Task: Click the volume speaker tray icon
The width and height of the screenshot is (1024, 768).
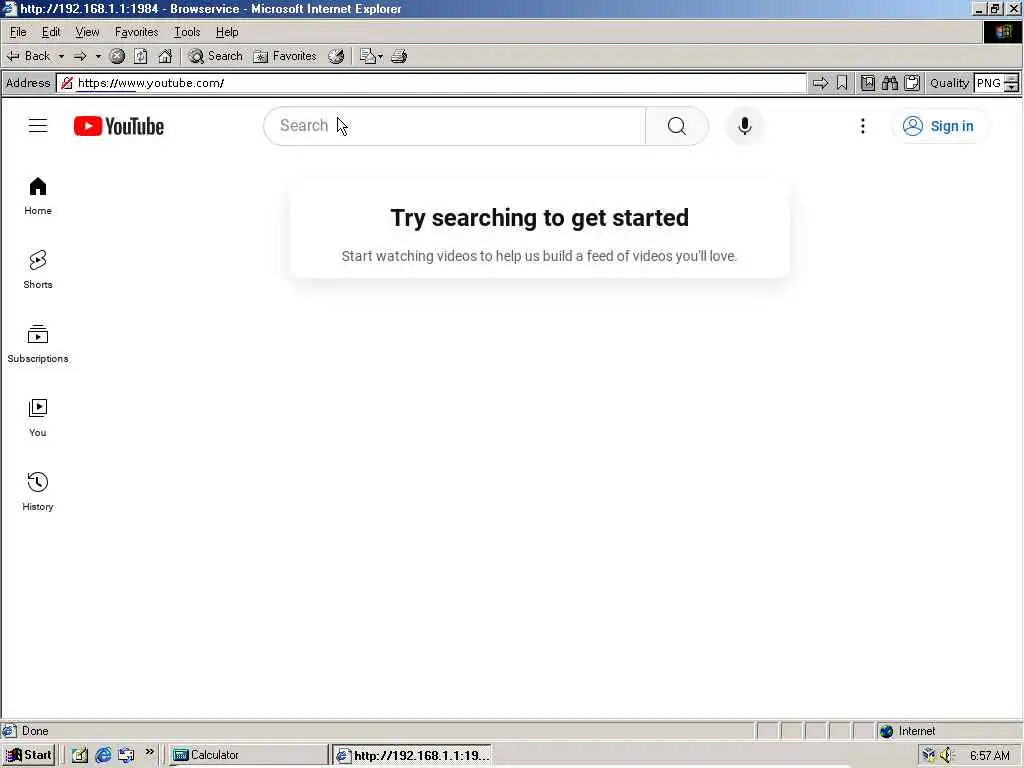Action: pos(946,755)
